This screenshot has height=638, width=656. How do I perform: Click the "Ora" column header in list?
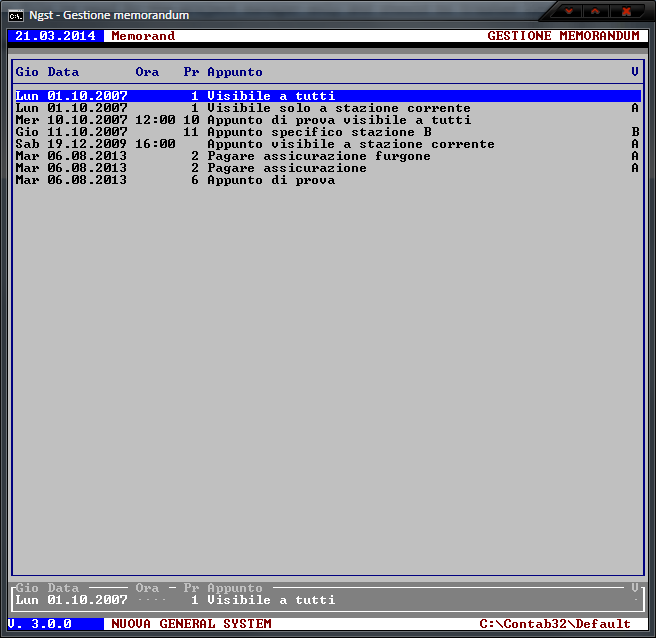coord(147,72)
